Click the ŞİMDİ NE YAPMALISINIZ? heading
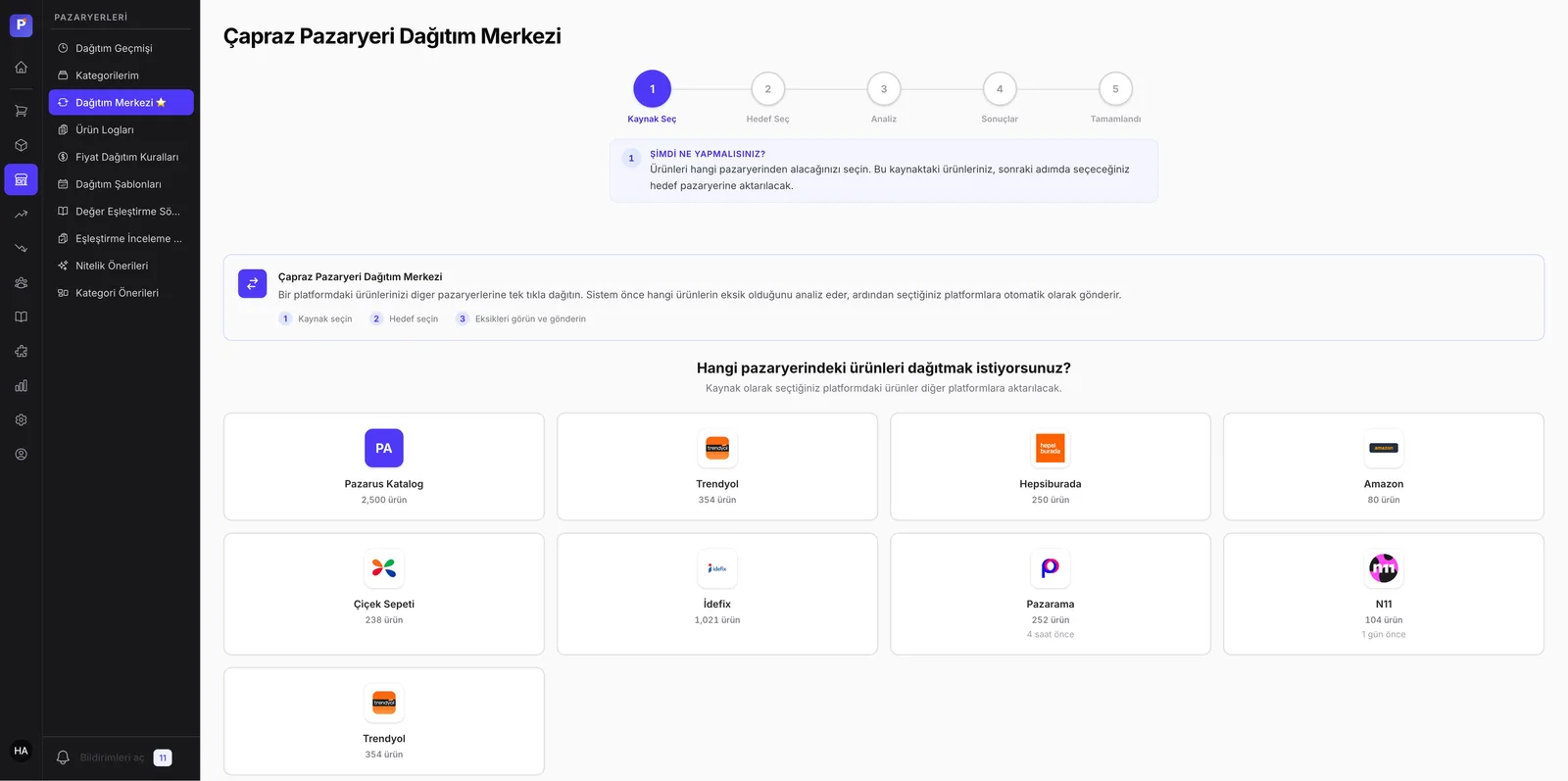 click(x=708, y=154)
